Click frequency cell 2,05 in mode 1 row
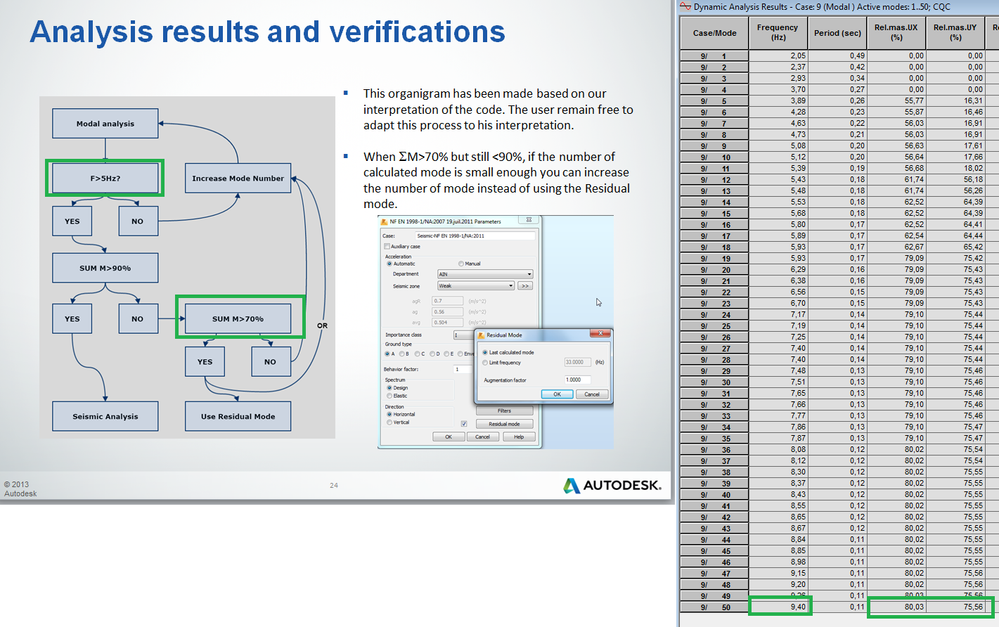999x627 pixels. point(779,56)
